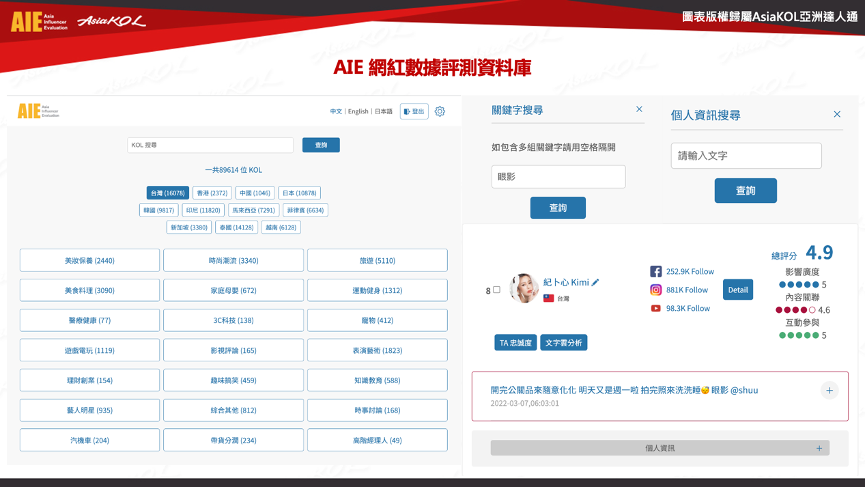Choose the 影視評論 (165) category
This screenshot has height=487, width=866.
click(234, 350)
